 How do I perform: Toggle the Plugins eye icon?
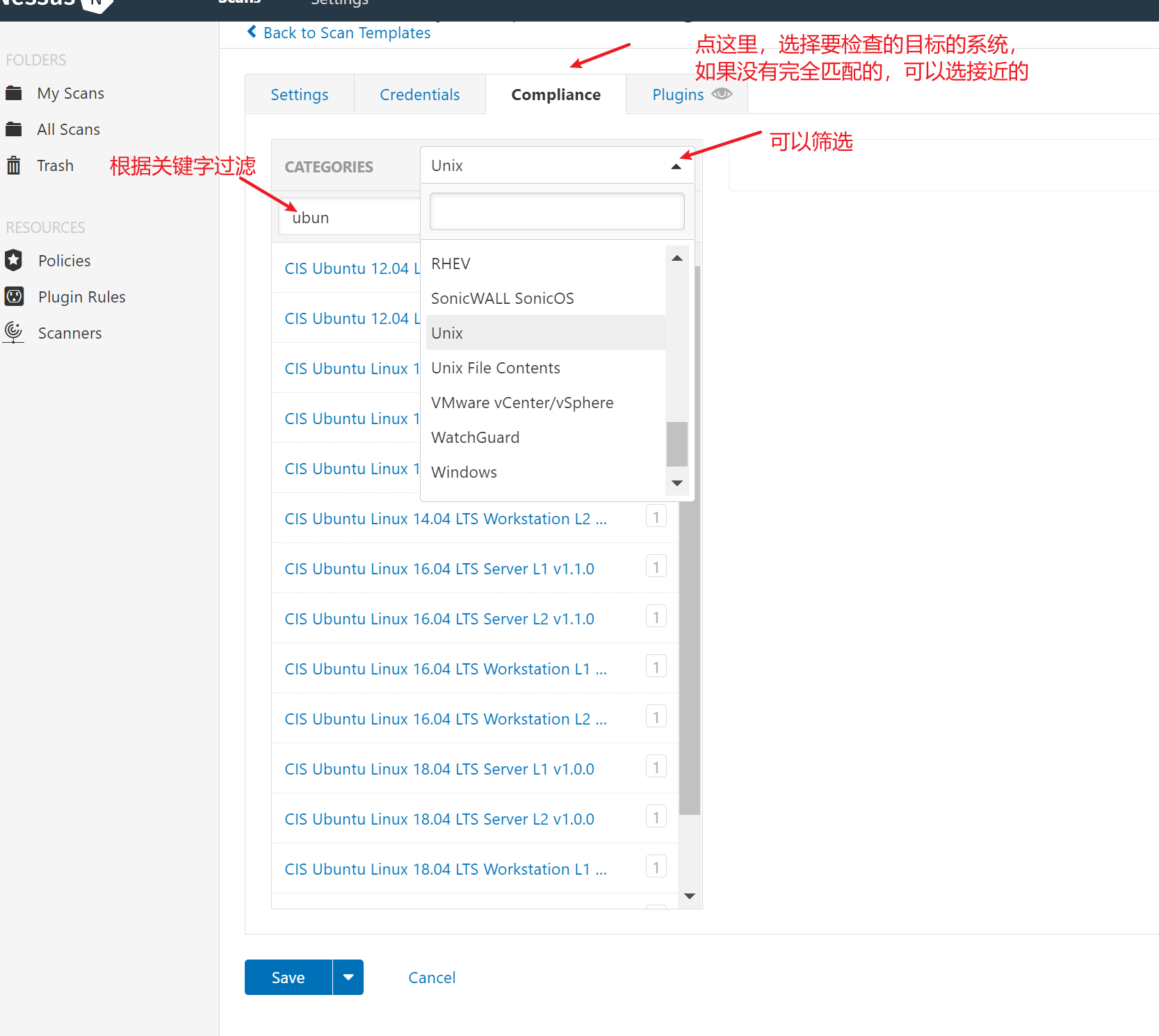click(x=722, y=94)
